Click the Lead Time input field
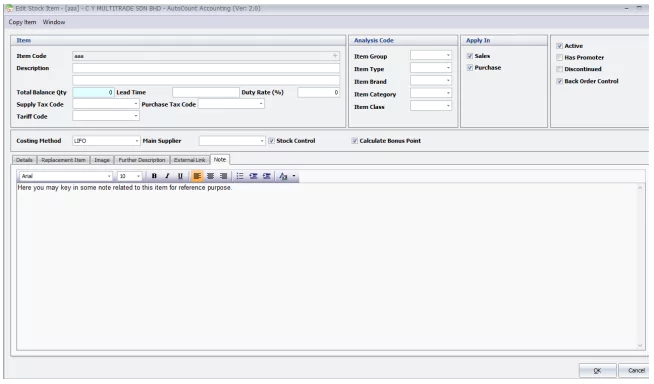 [206, 92]
